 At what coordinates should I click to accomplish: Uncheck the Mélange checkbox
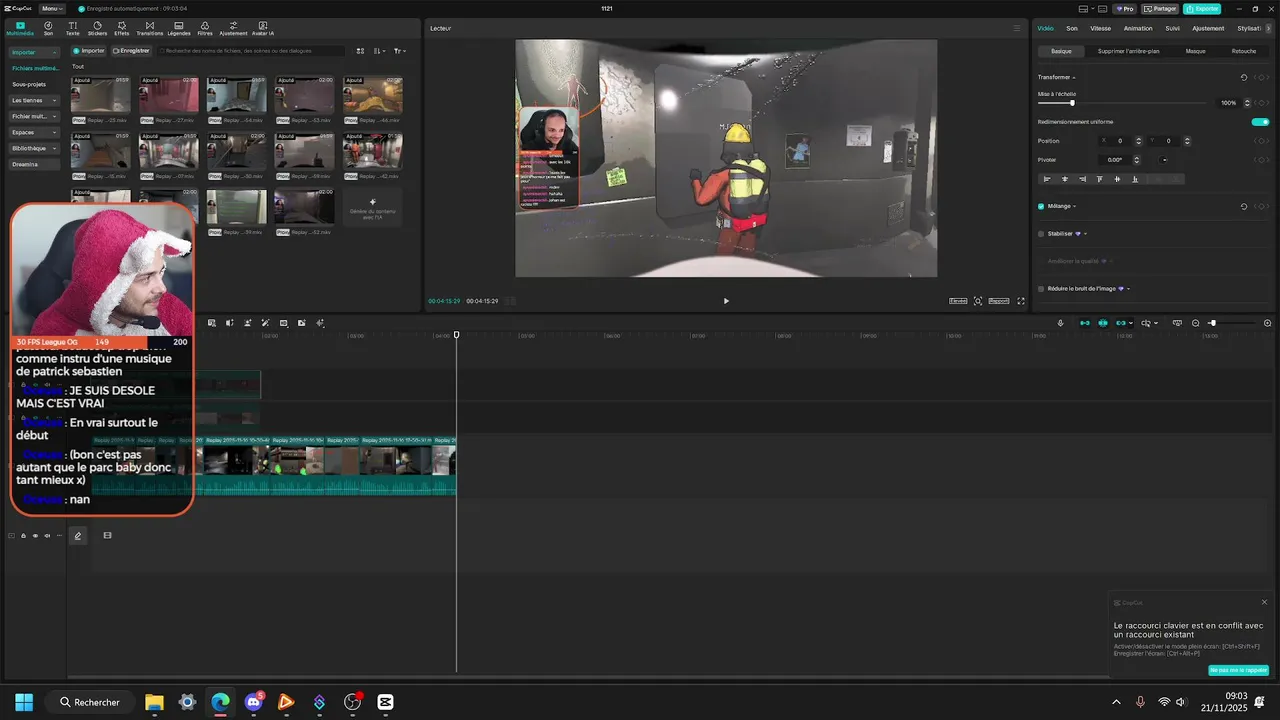[1041, 206]
